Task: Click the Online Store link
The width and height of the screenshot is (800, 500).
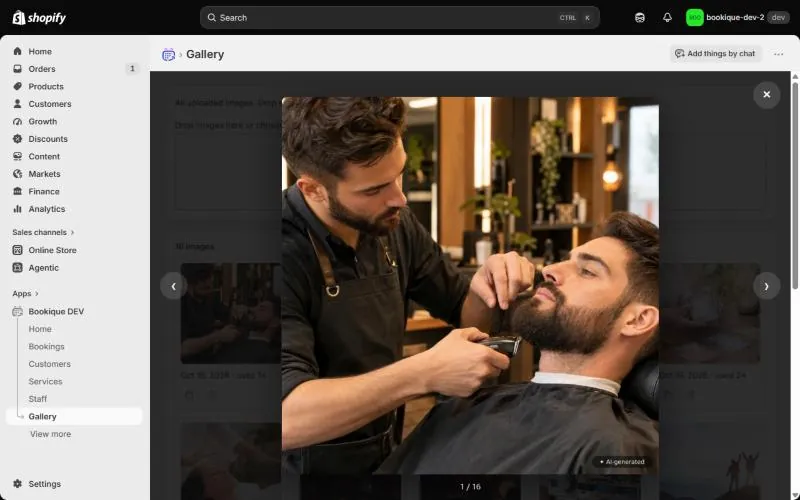Action: point(53,250)
